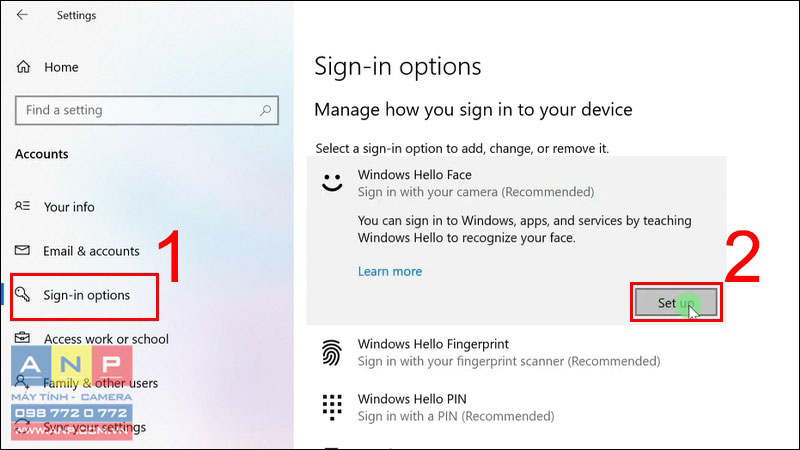Image resolution: width=800 pixels, height=450 pixels.
Task: Click the Windows Hello Fingerprint icon
Action: click(332, 353)
